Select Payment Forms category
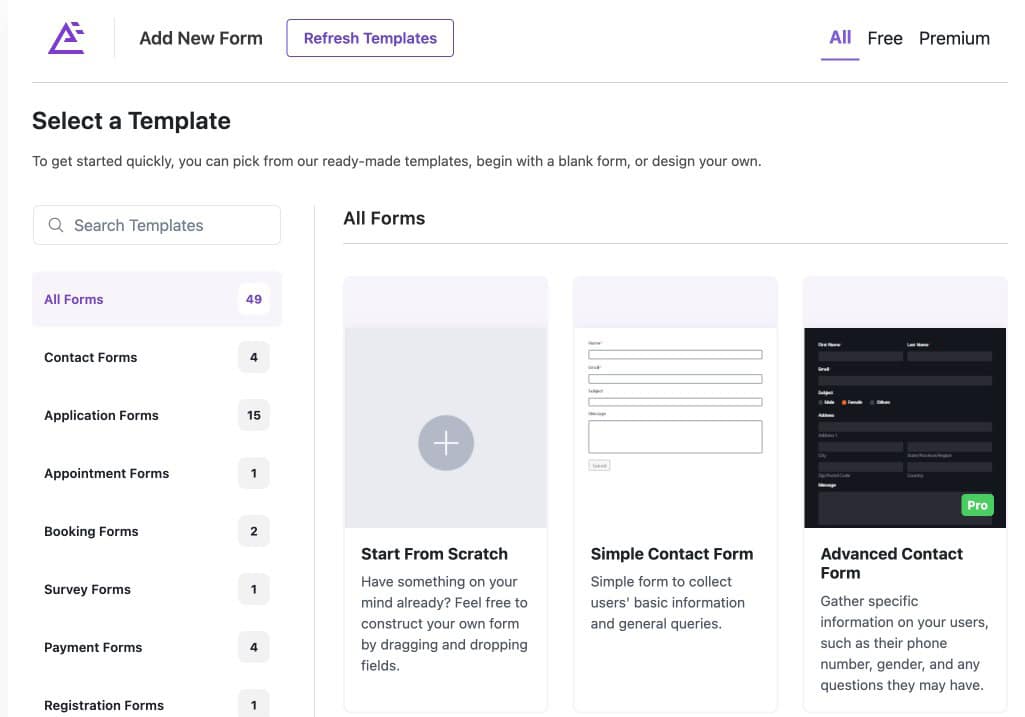This screenshot has width=1025, height=717. click(x=157, y=647)
